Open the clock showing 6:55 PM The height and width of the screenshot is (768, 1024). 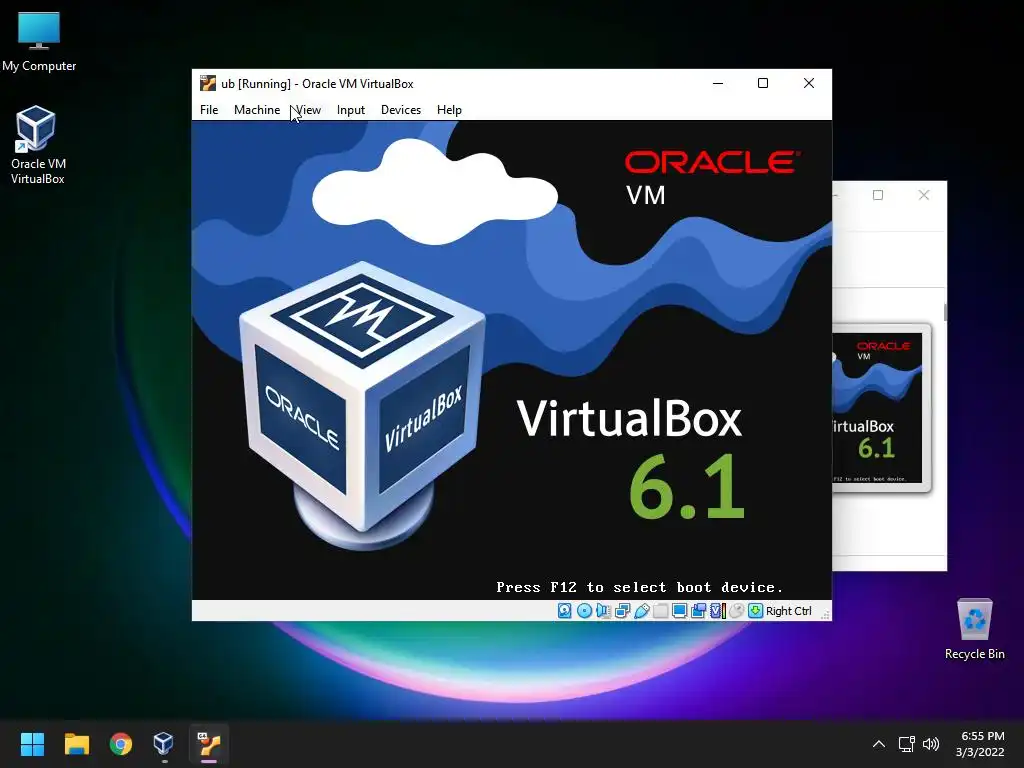980,744
